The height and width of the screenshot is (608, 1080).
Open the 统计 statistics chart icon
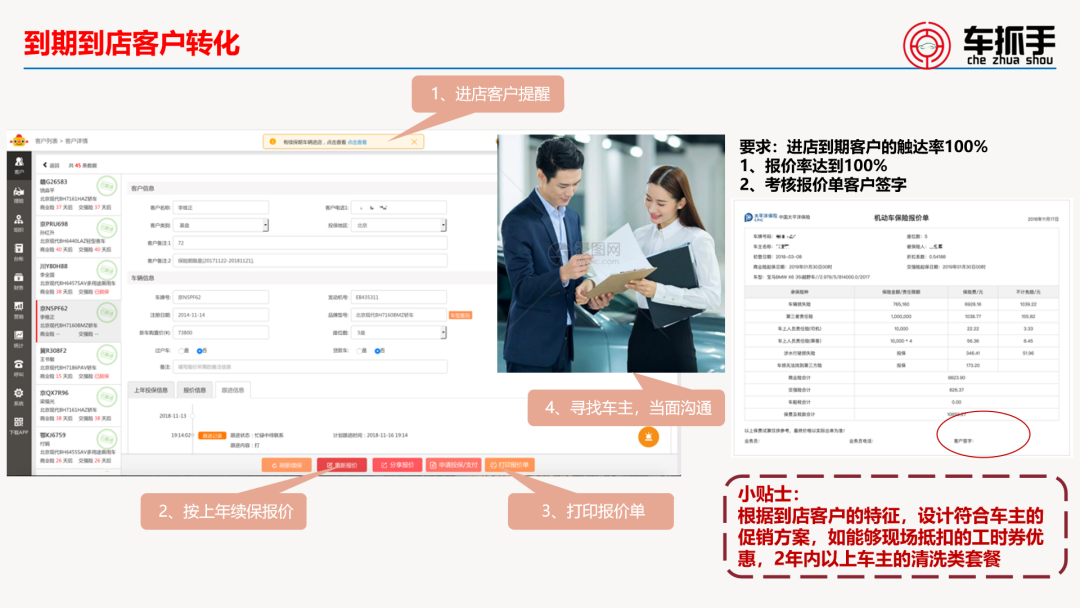19,339
